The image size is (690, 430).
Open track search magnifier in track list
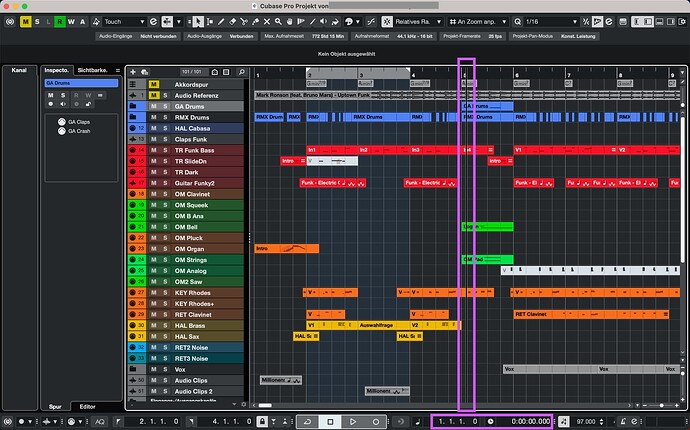[x=242, y=72]
